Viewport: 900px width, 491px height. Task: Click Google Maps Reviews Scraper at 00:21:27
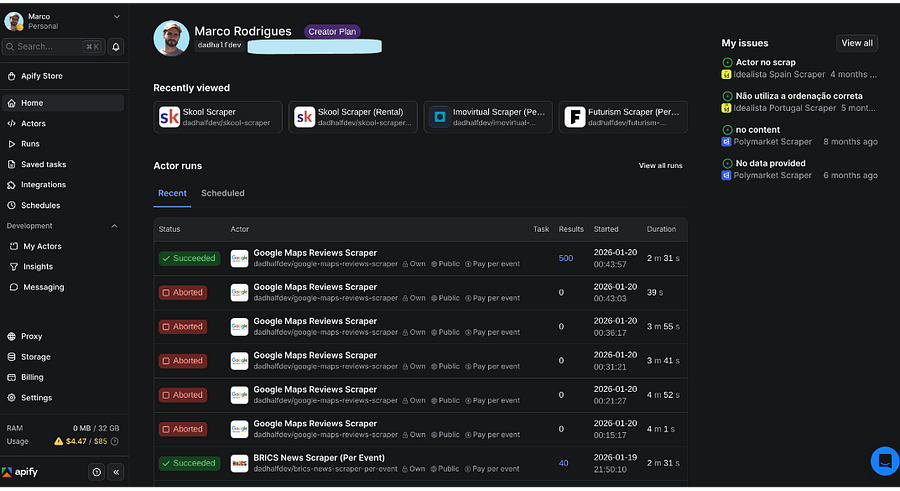(315, 389)
